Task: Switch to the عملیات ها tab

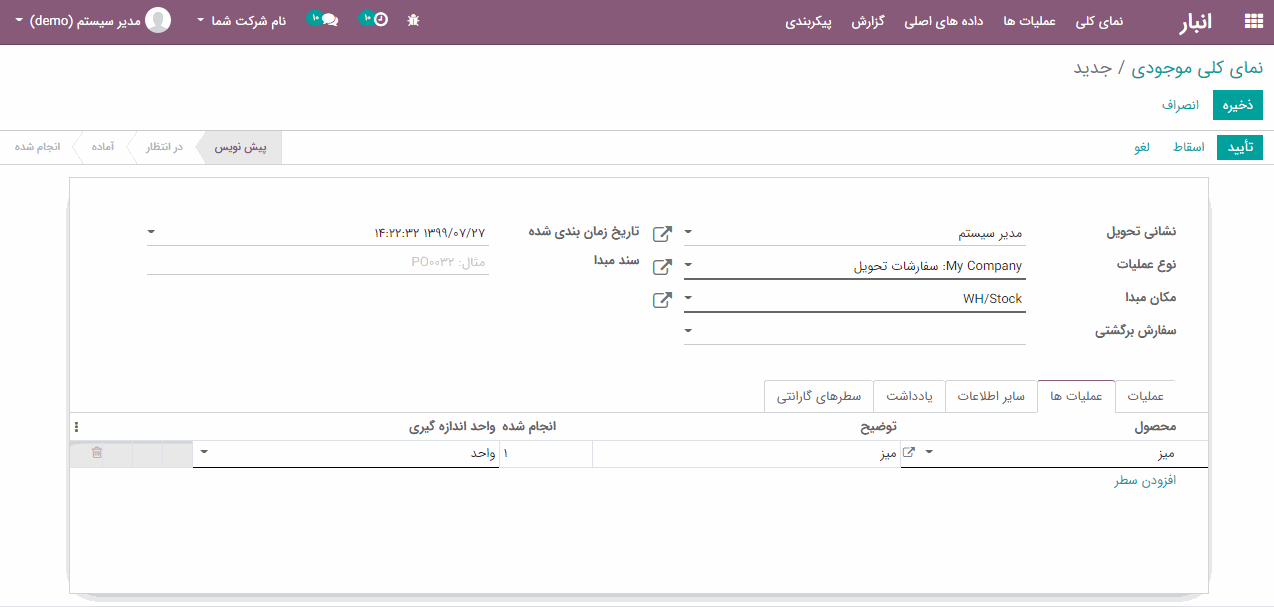Action: 1077,396
